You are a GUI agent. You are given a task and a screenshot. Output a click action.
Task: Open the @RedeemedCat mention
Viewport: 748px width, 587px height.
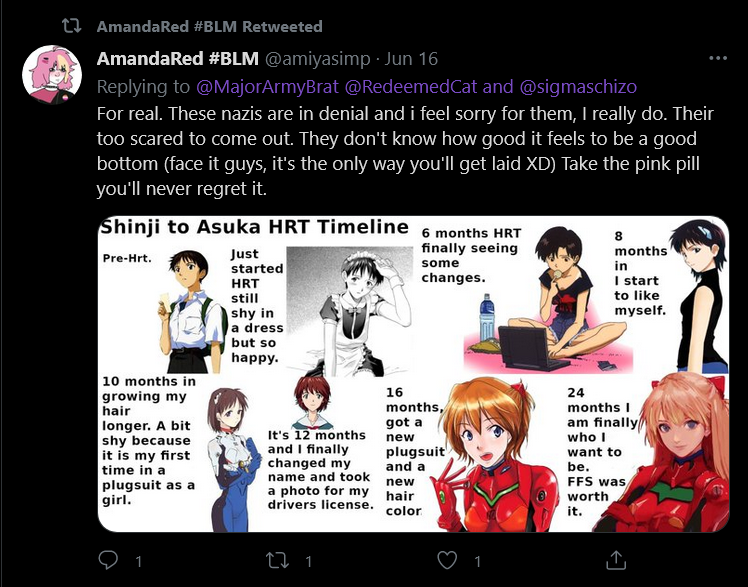411,87
